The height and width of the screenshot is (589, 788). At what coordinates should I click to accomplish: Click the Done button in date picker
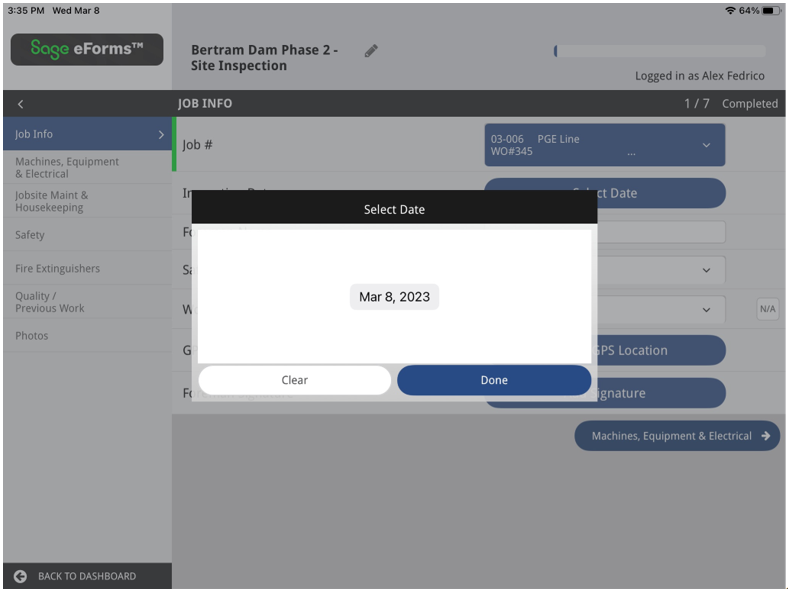pyautogui.click(x=494, y=380)
